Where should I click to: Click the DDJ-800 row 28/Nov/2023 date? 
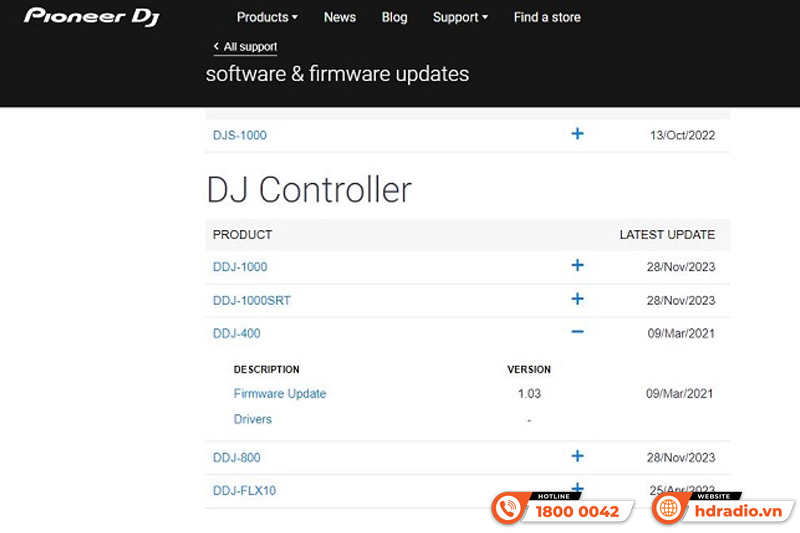point(681,458)
